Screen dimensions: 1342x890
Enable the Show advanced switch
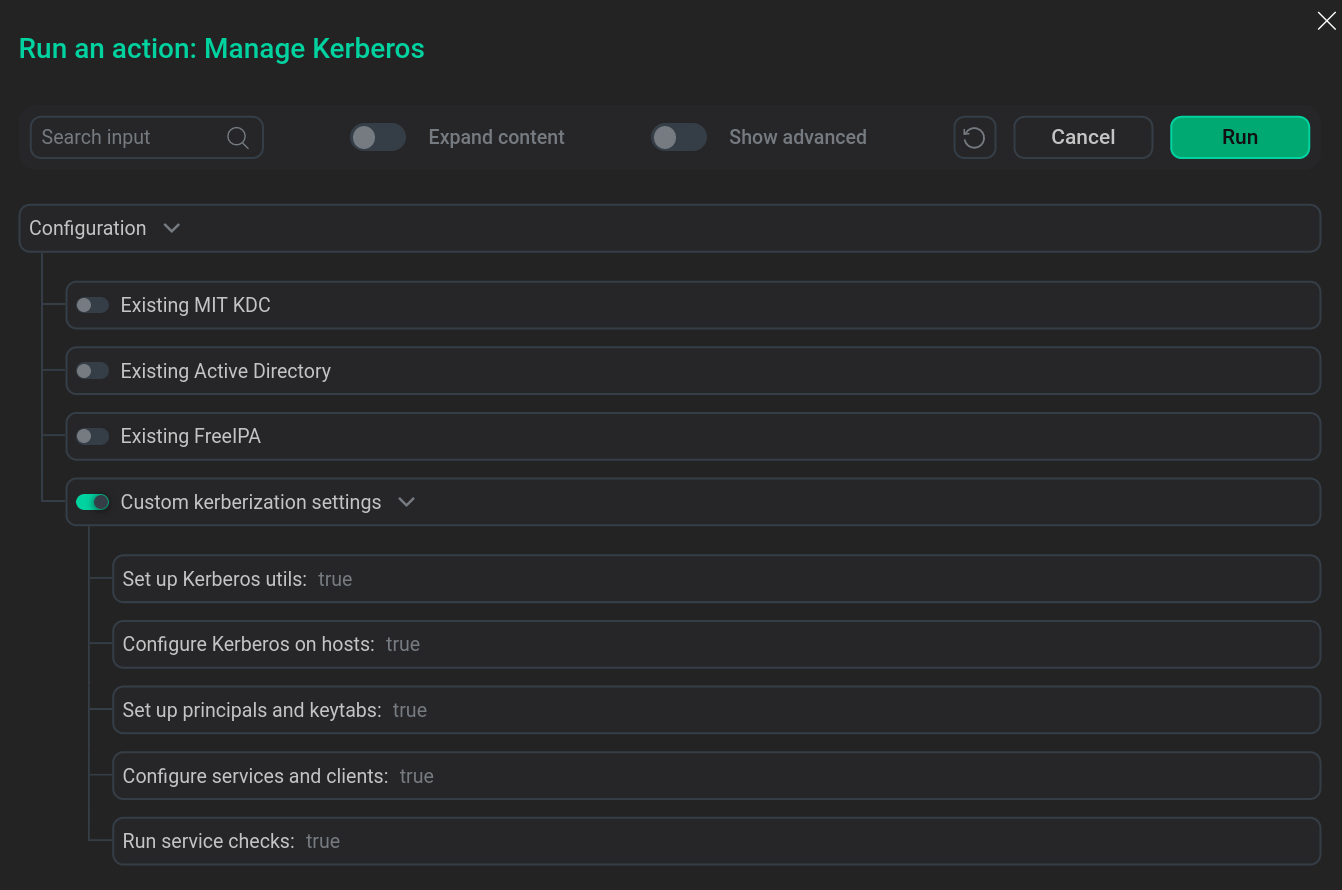tap(679, 137)
